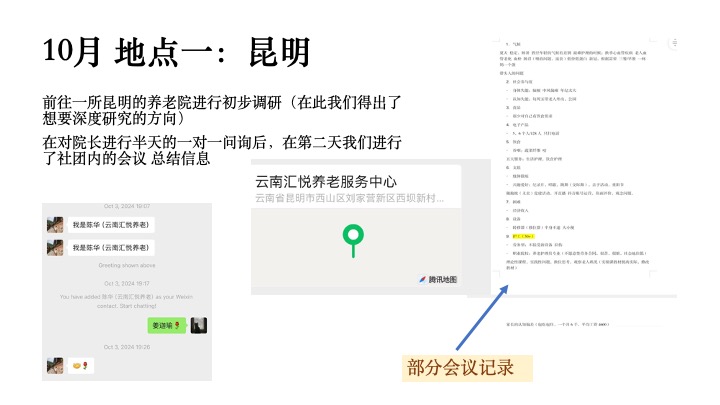Click the green location pin on the map
The image size is (720, 405).
click(351, 238)
